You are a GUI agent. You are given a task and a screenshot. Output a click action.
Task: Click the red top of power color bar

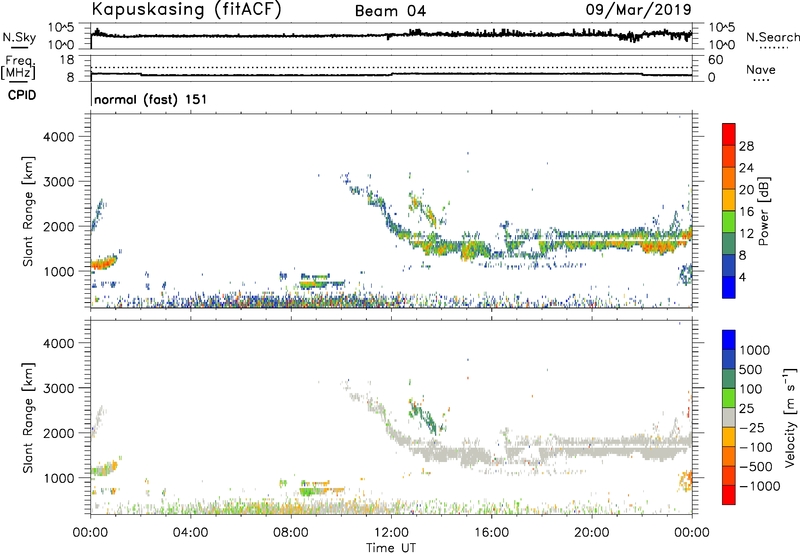point(729,132)
